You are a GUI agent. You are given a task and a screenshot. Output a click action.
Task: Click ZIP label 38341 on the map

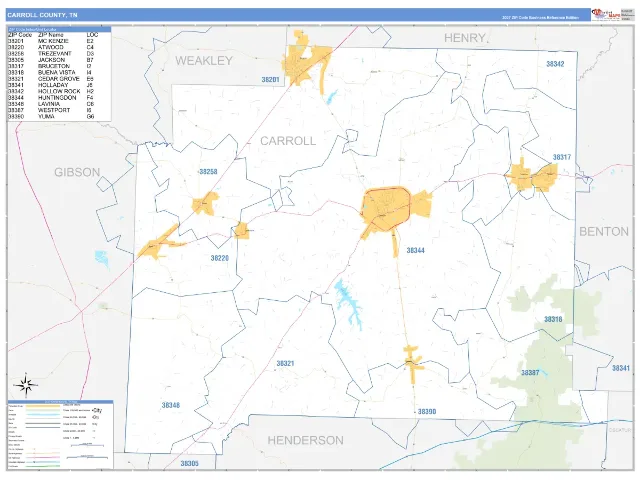coord(621,368)
